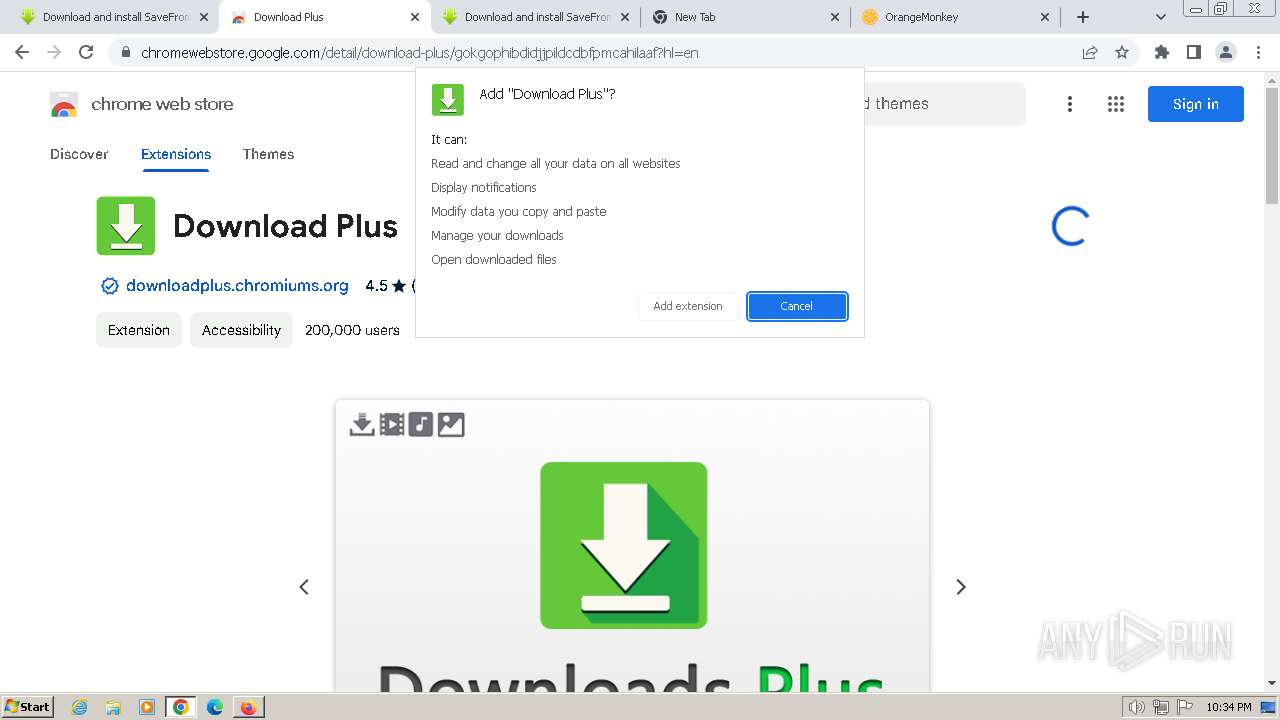Open the Windows Start menu

(28, 707)
